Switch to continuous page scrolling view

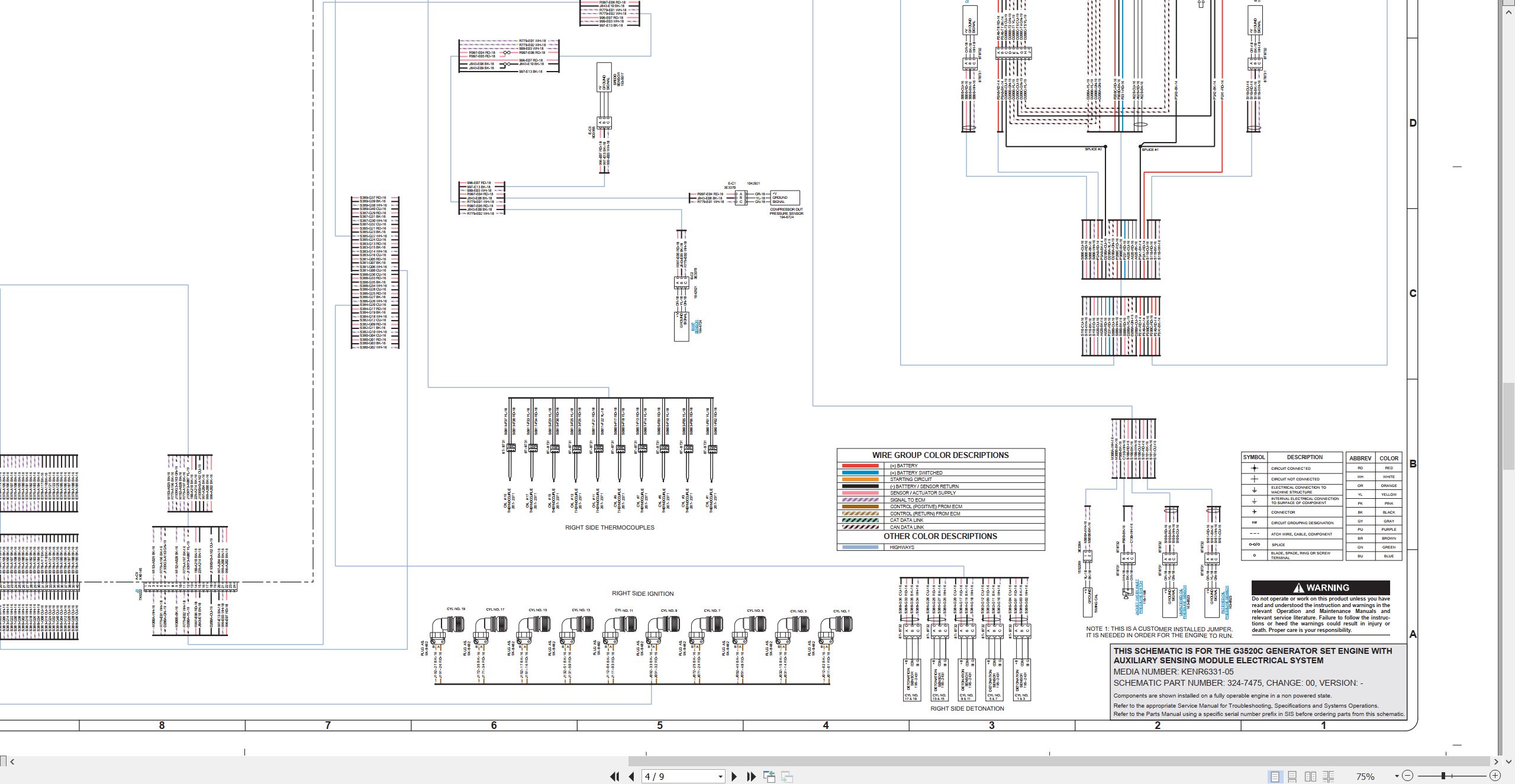pyautogui.click(x=1292, y=776)
